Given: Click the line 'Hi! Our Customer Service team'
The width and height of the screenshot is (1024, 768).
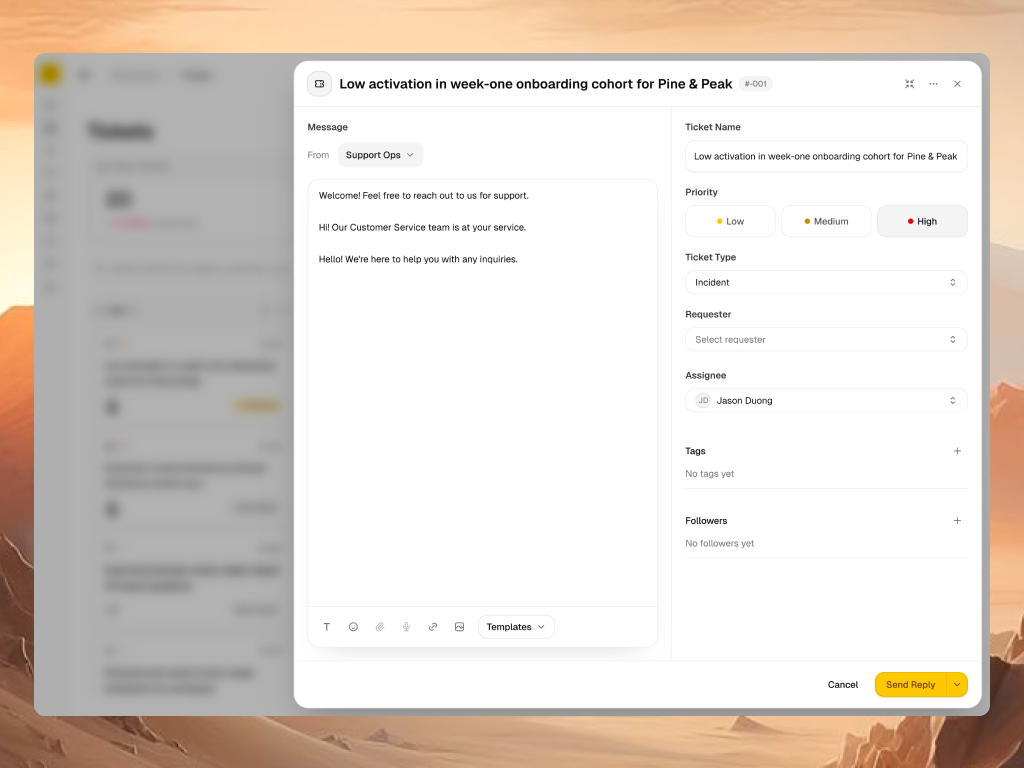Looking at the screenshot, I should pyautogui.click(x=423, y=227).
